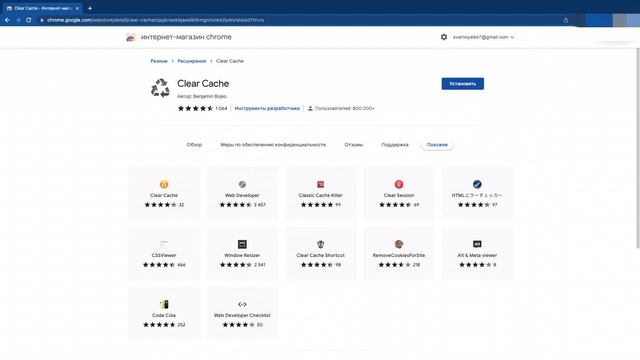640x360 pixels.
Task: Click the Clear Cache breadcrumb text
Action: click(230, 61)
